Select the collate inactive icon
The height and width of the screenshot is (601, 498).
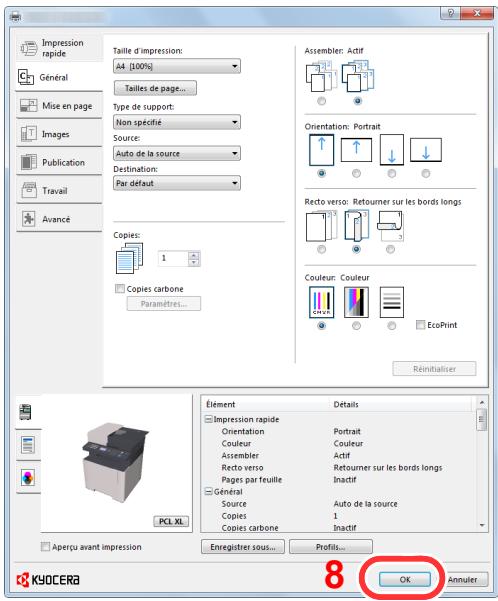(321, 77)
